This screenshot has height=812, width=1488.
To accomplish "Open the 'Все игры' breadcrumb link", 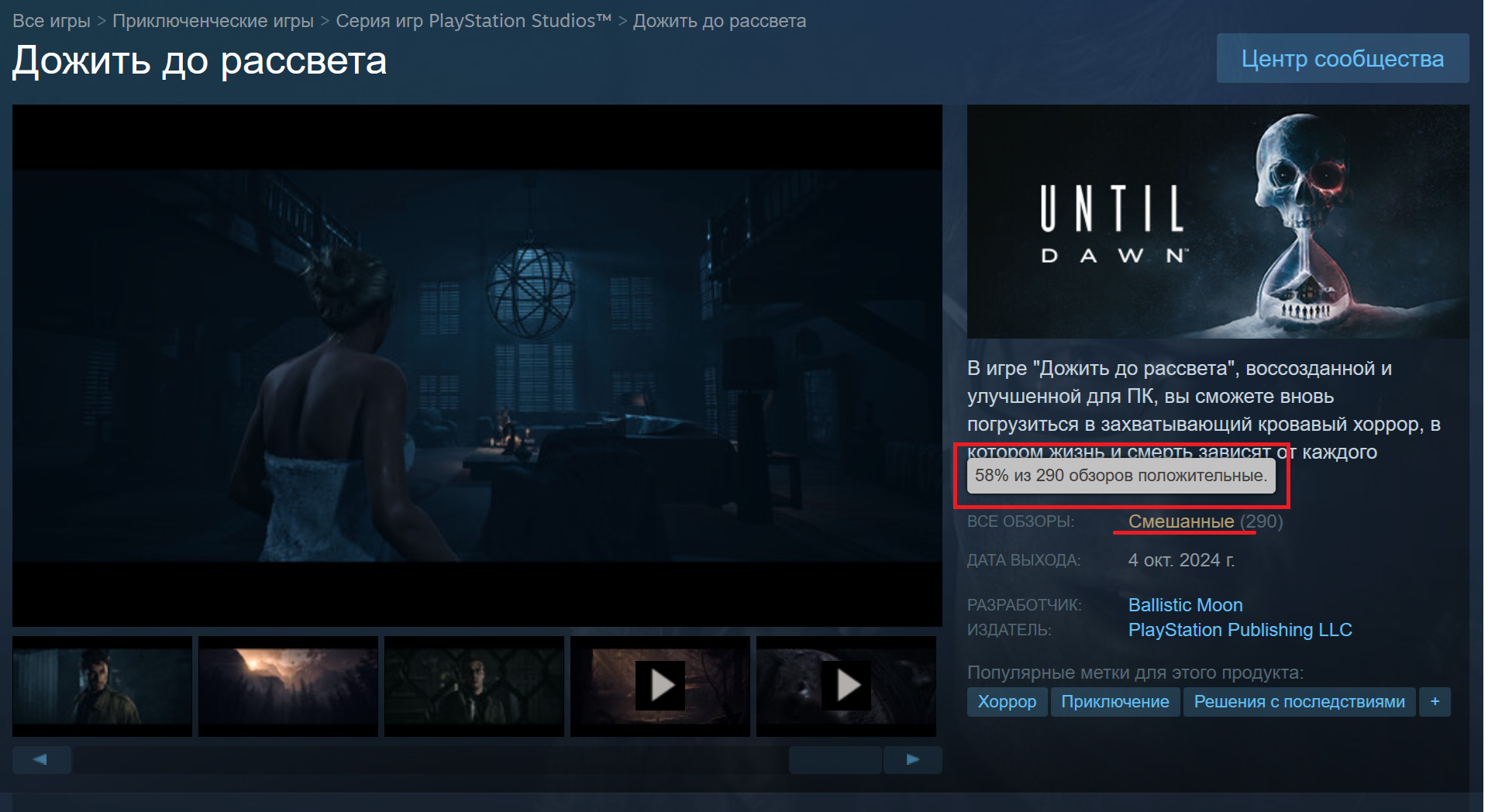I will pyautogui.click(x=51, y=21).
